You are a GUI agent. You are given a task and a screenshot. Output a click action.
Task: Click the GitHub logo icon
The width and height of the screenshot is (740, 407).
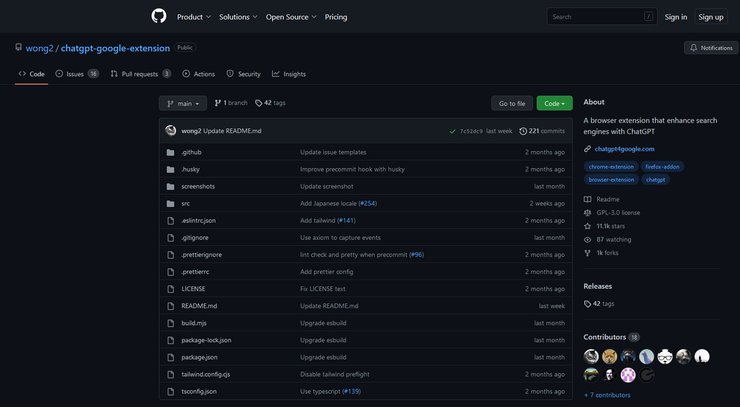158,16
